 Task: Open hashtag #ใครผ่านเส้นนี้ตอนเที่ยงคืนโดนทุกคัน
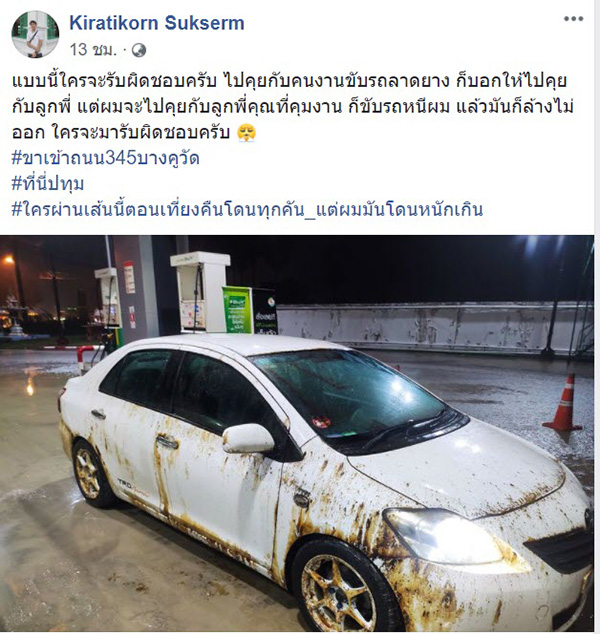[x=247, y=209]
